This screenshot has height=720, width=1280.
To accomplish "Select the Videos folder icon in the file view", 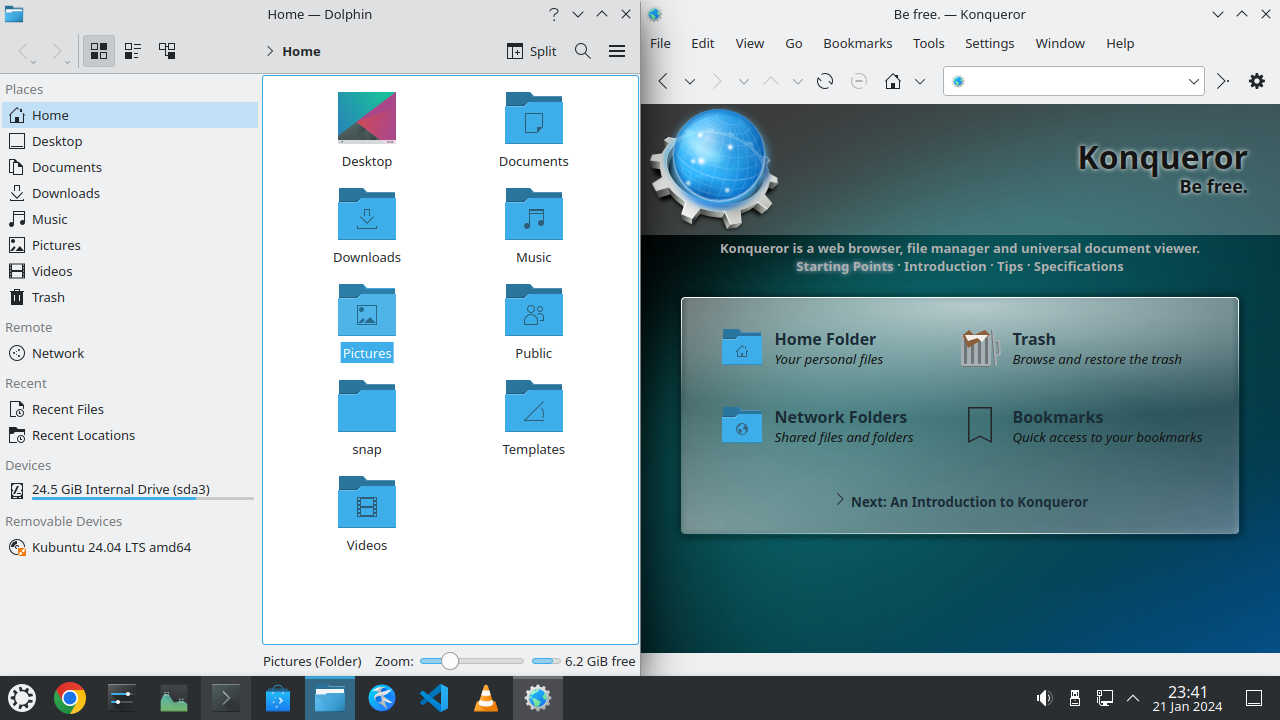I will click(367, 502).
